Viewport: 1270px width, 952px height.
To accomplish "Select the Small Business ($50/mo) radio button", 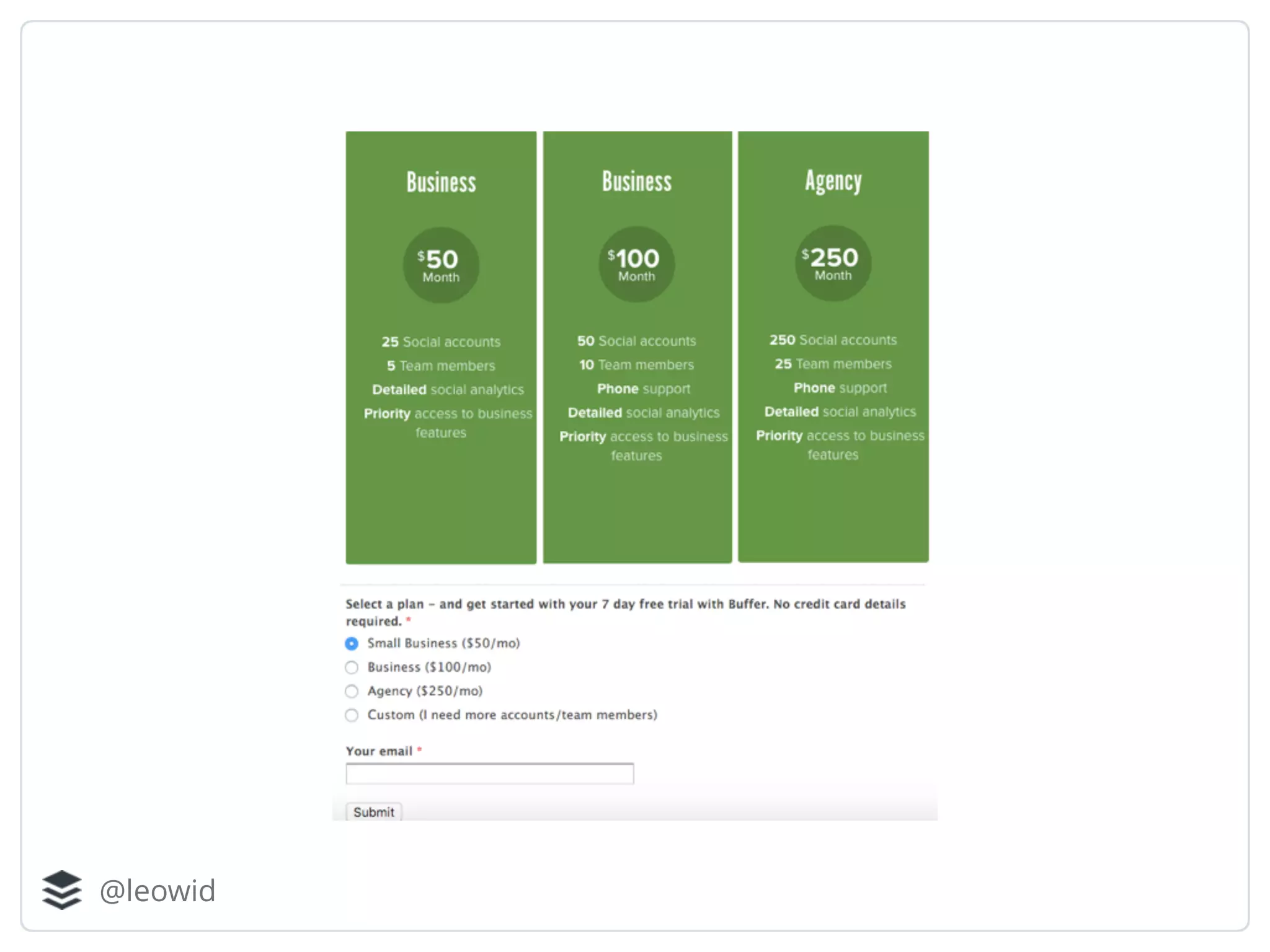I will [x=352, y=644].
